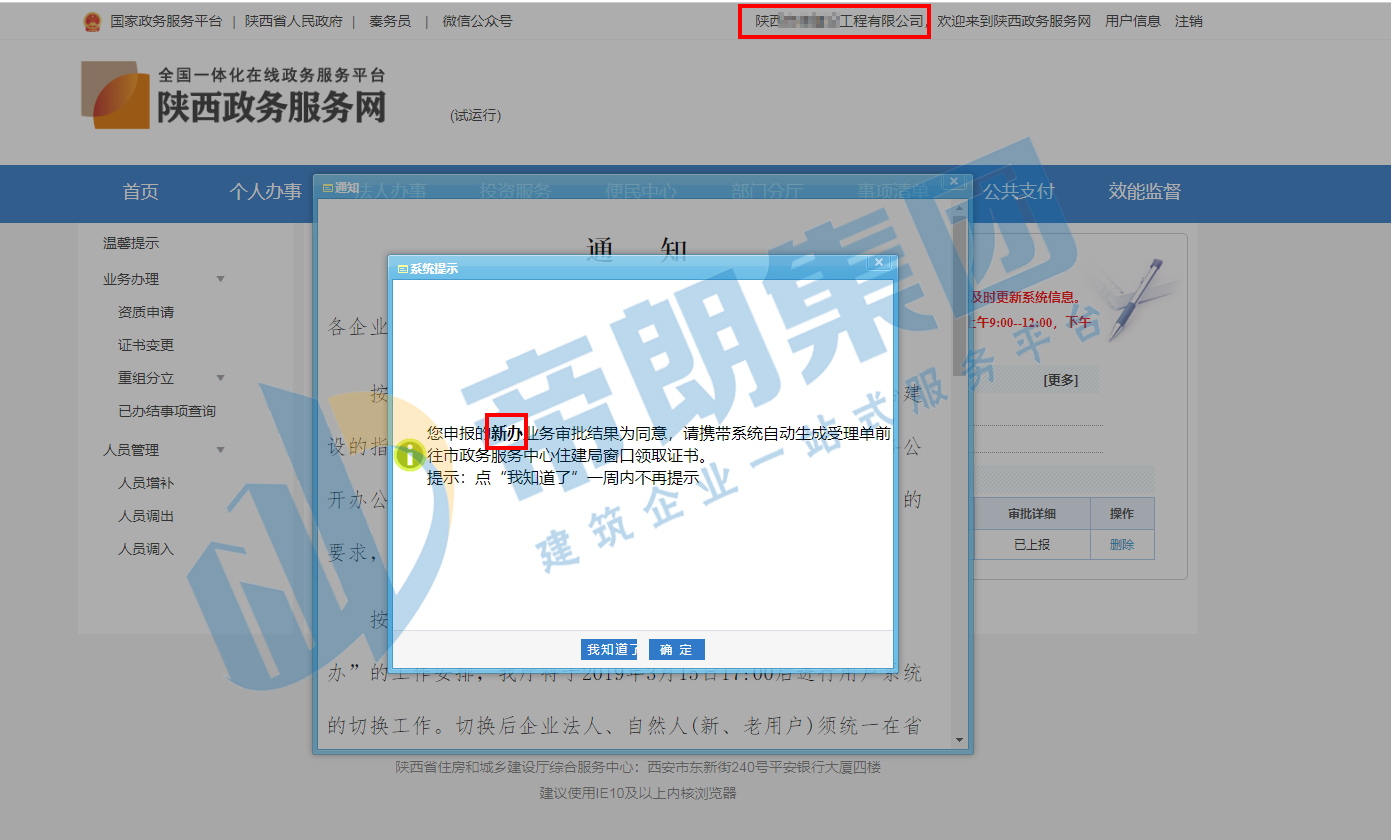This screenshot has width=1391, height=840.
Task: Log out via 注销 link
Action: click(1189, 21)
